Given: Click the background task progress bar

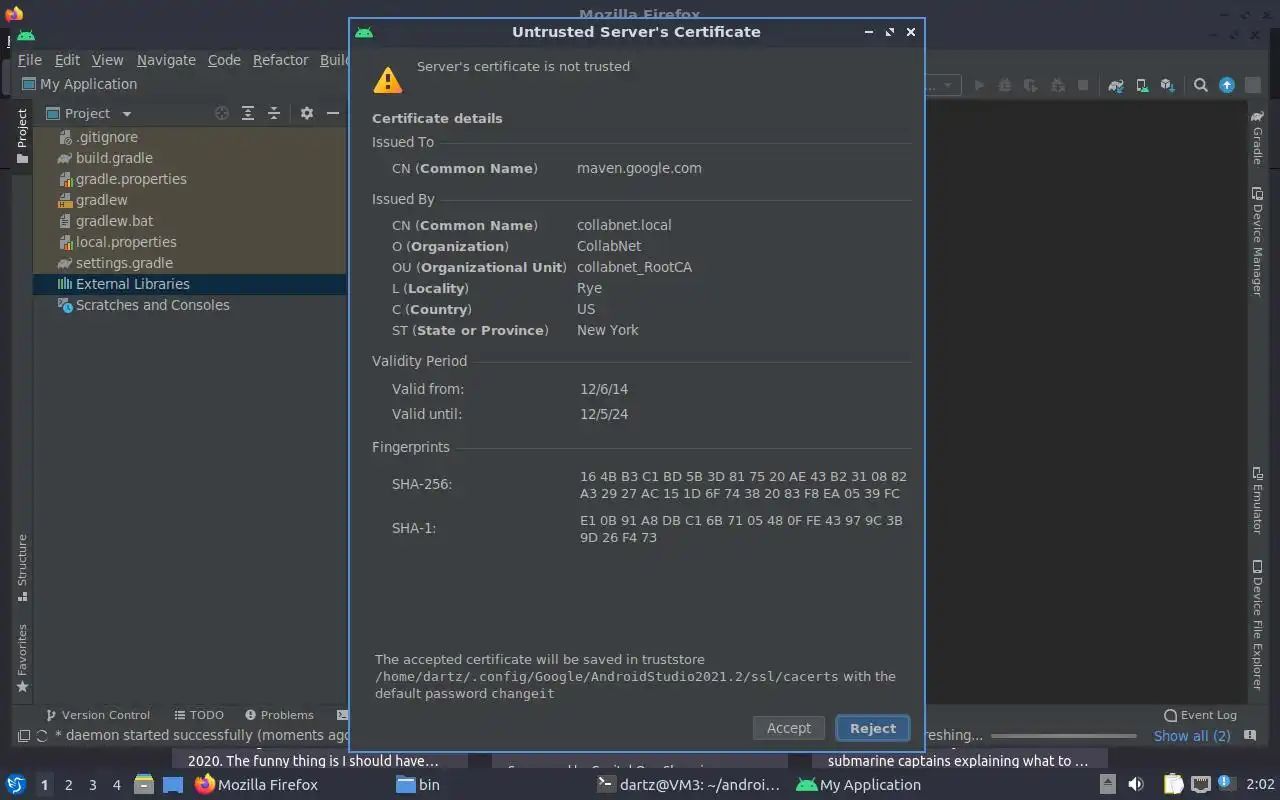Looking at the screenshot, I should (x=1066, y=736).
